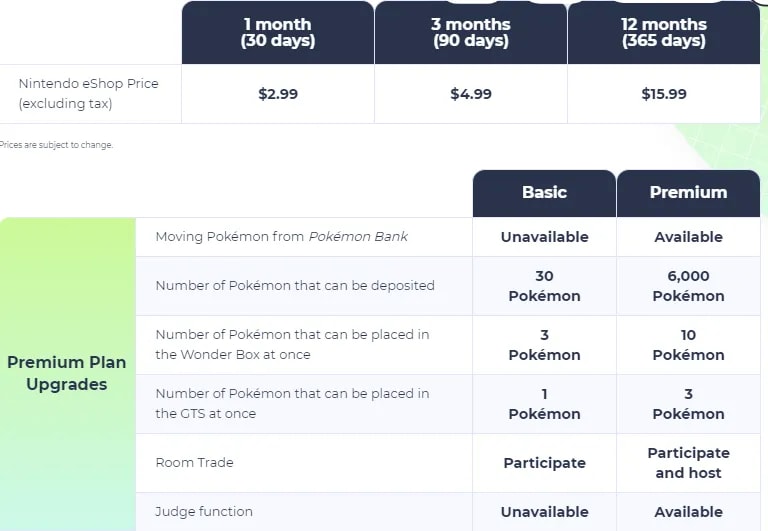Click the 1 month (30 days) column header
This screenshot has height=531, width=768.
coord(277,33)
